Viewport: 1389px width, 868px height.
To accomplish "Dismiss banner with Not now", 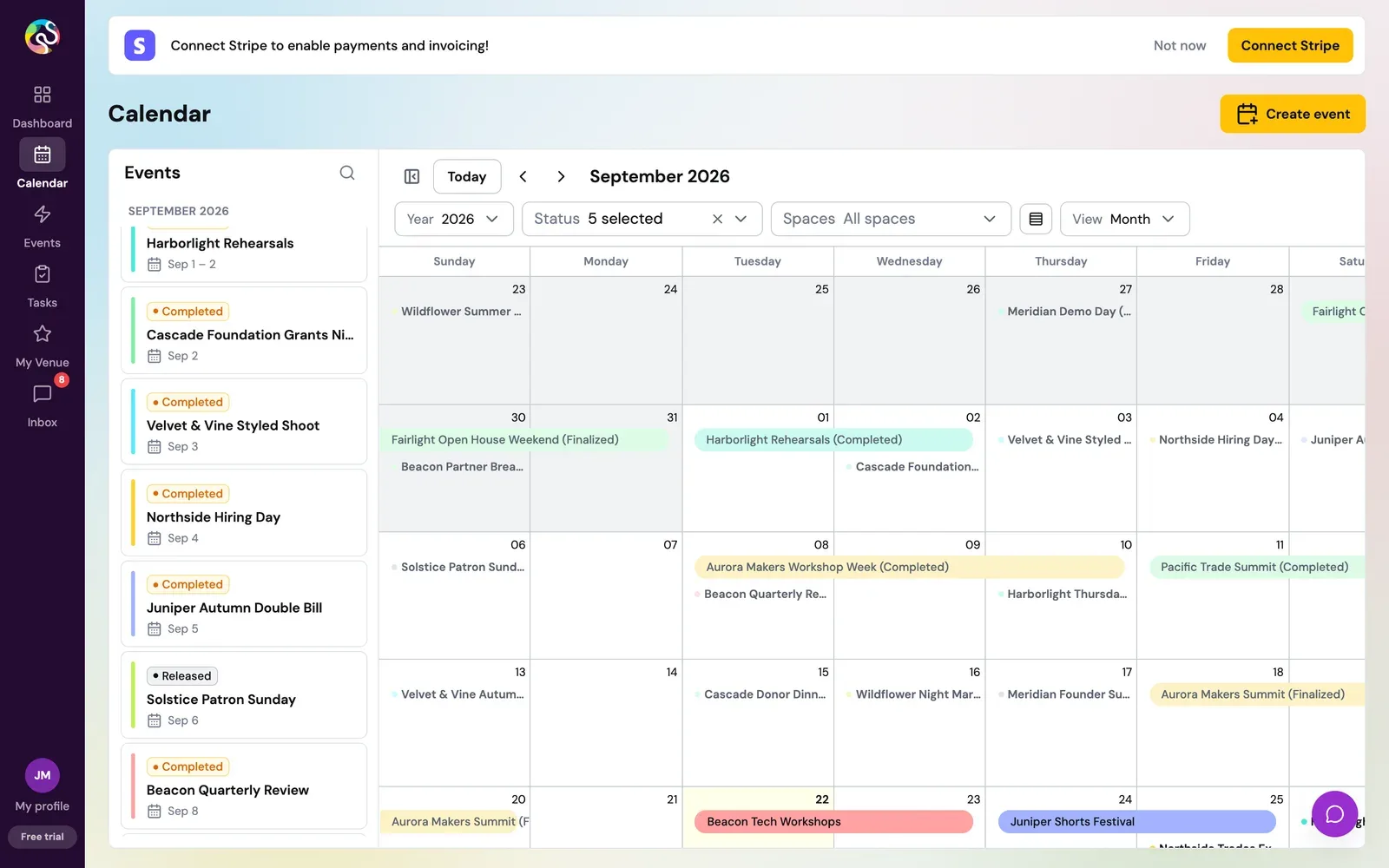I will [x=1179, y=45].
